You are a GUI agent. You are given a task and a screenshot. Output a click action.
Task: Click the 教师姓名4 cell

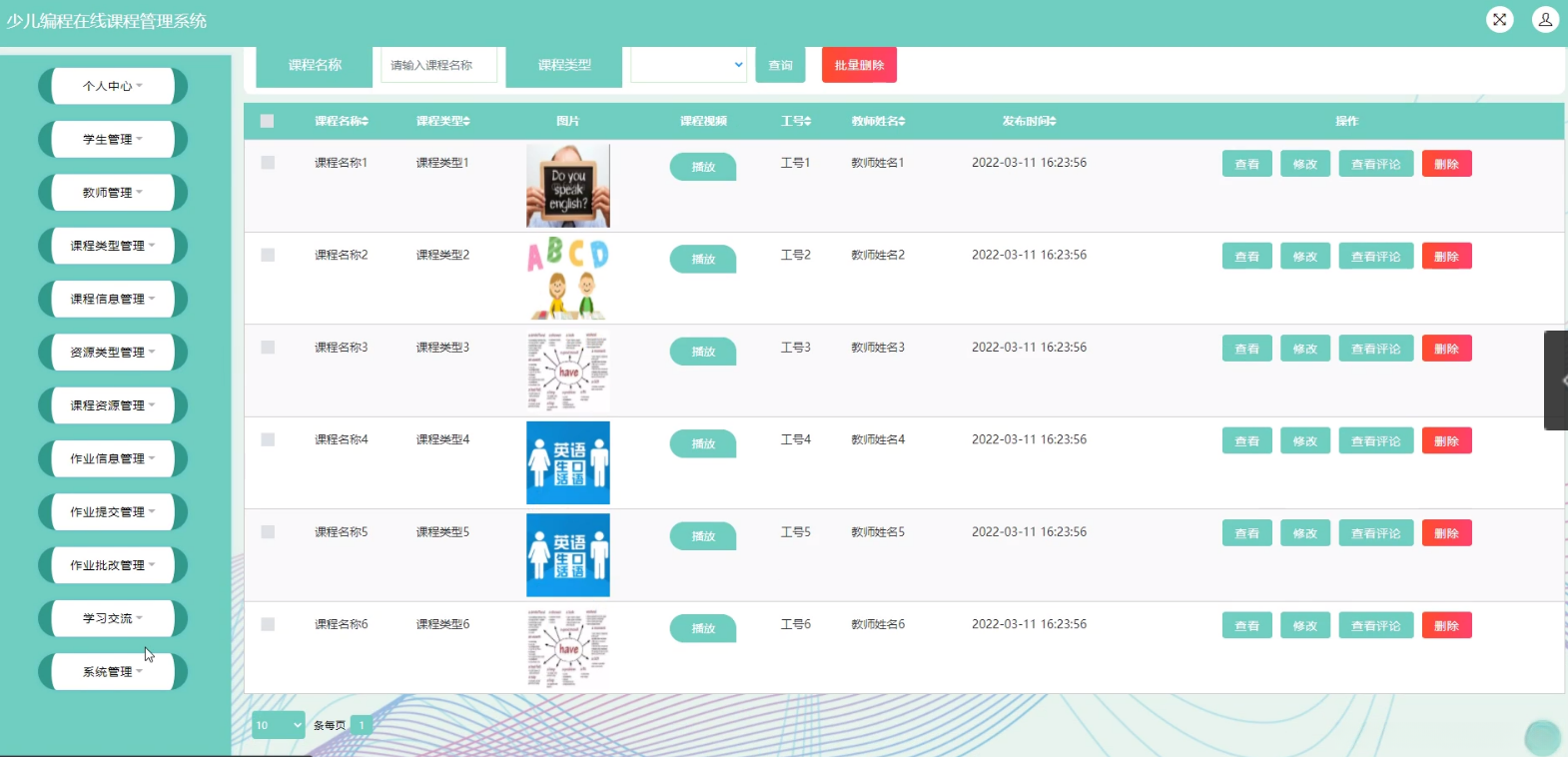click(878, 439)
